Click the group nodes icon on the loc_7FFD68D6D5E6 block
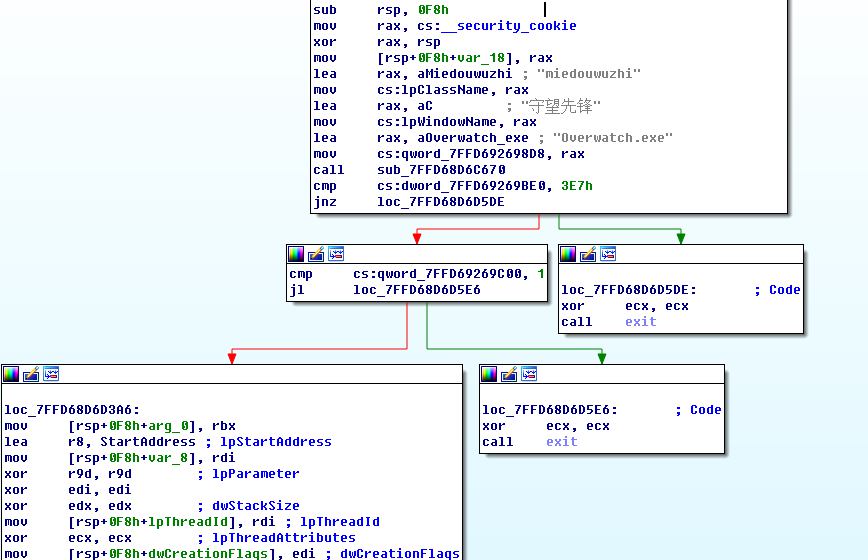Viewport: 868px width, 560px height. [529, 374]
